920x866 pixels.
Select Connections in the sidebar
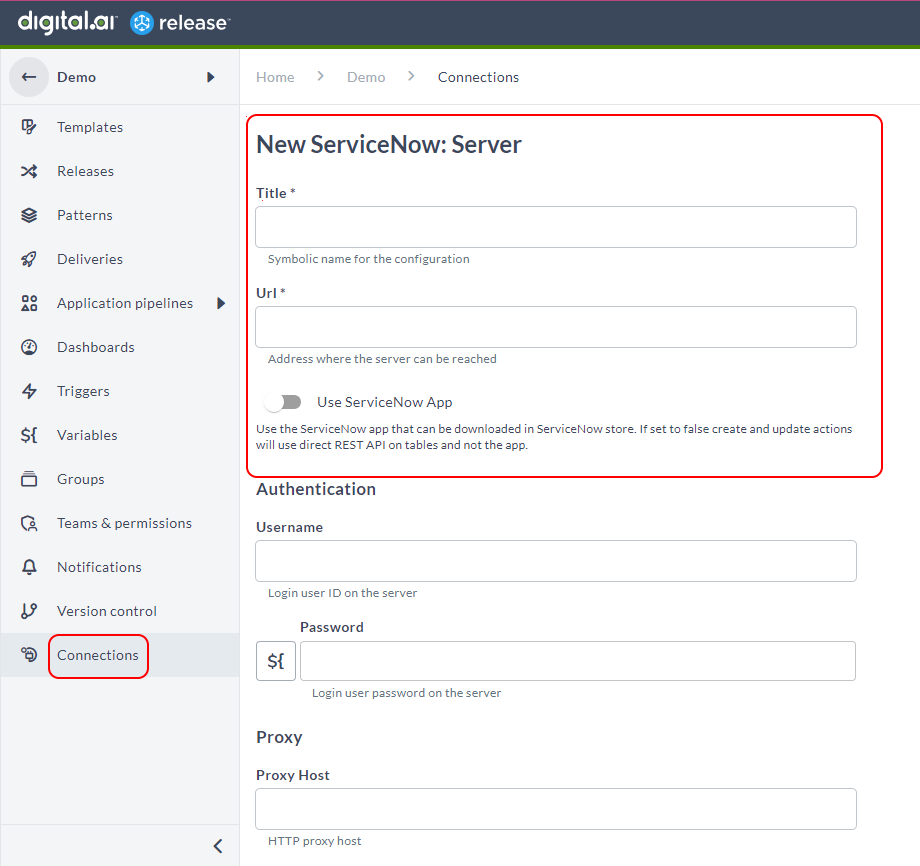(x=97, y=655)
